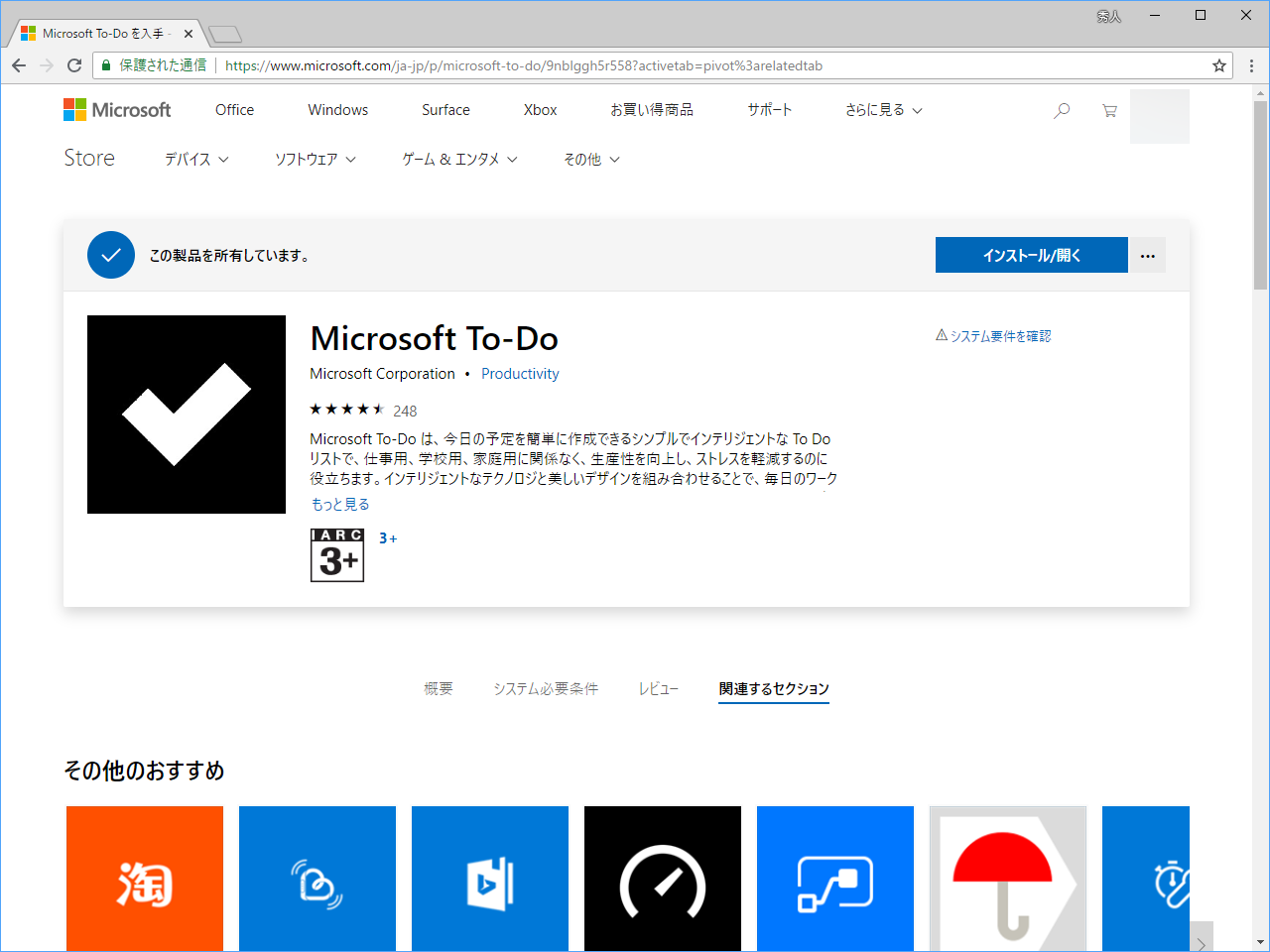This screenshot has width=1270, height=952.
Task: Click the インストール/開く button
Action: coord(1032,255)
